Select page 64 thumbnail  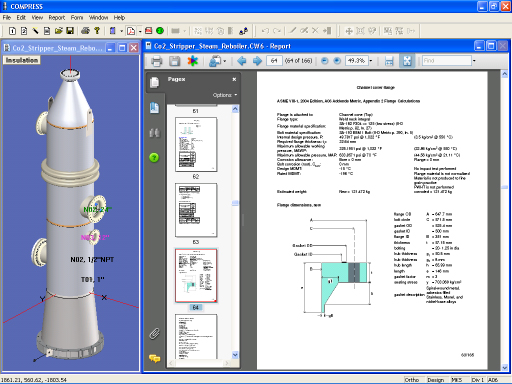click(x=196, y=275)
